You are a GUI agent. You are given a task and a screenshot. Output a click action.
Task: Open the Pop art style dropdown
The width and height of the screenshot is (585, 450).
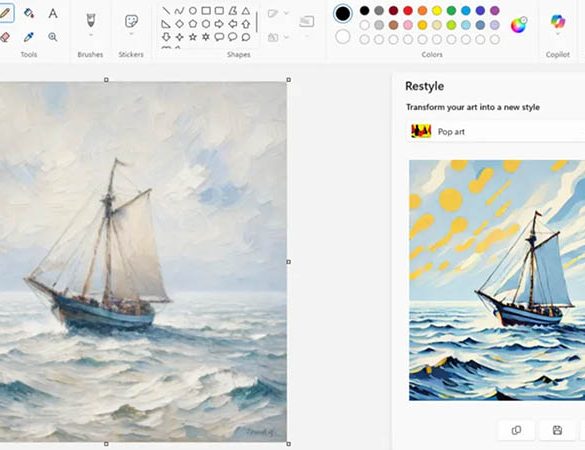[x=496, y=131]
